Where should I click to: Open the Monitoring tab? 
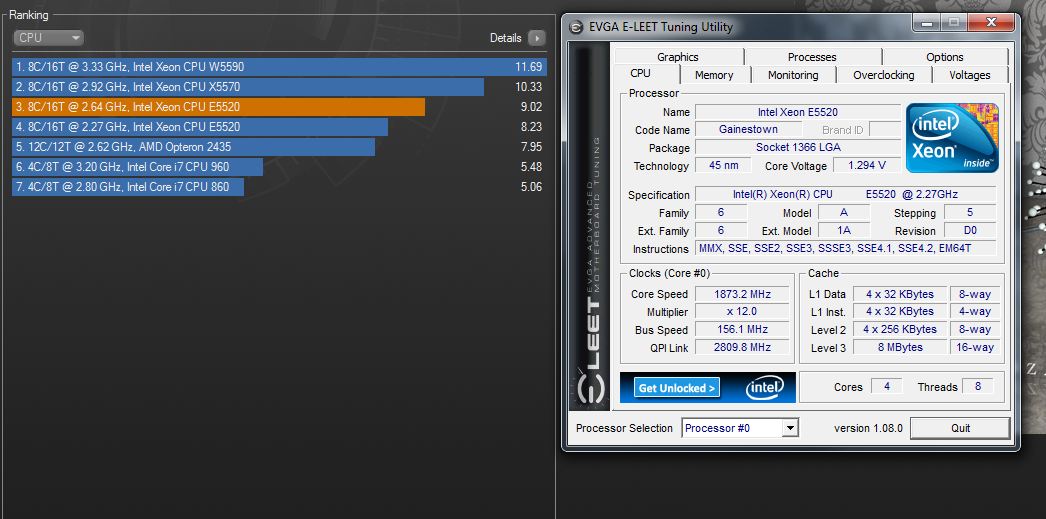coord(793,75)
